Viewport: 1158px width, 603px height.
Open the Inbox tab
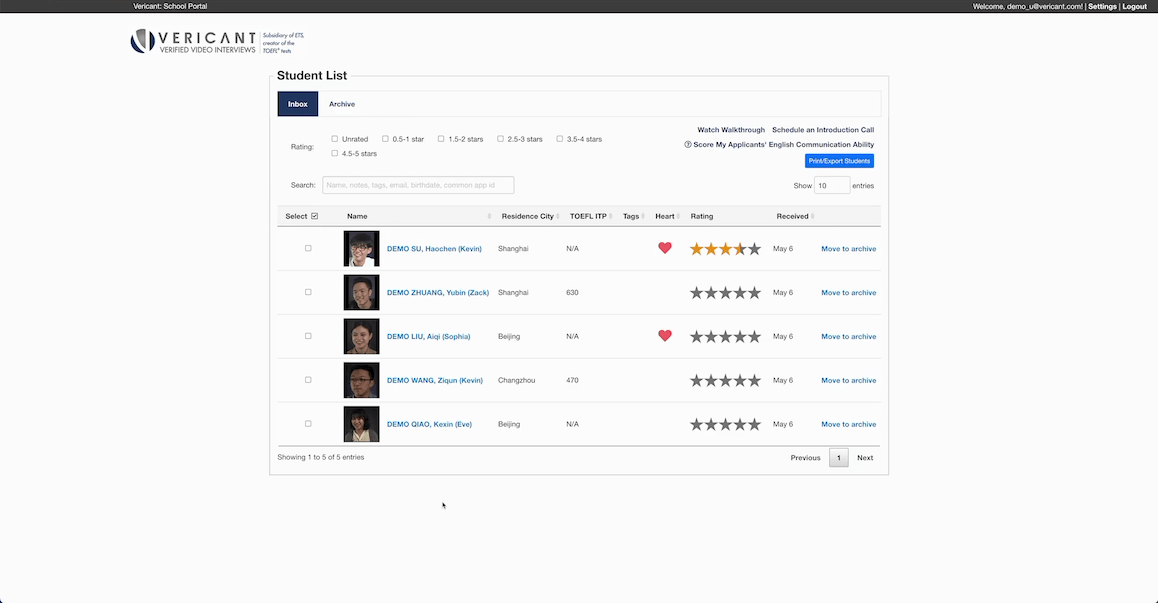point(298,104)
